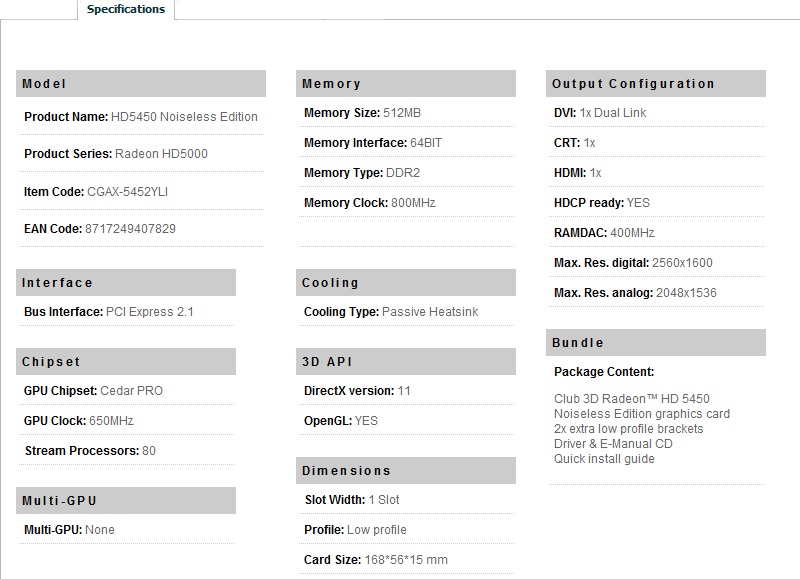800x579 pixels.
Task: Click the Memory section header
Action: tap(406, 84)
